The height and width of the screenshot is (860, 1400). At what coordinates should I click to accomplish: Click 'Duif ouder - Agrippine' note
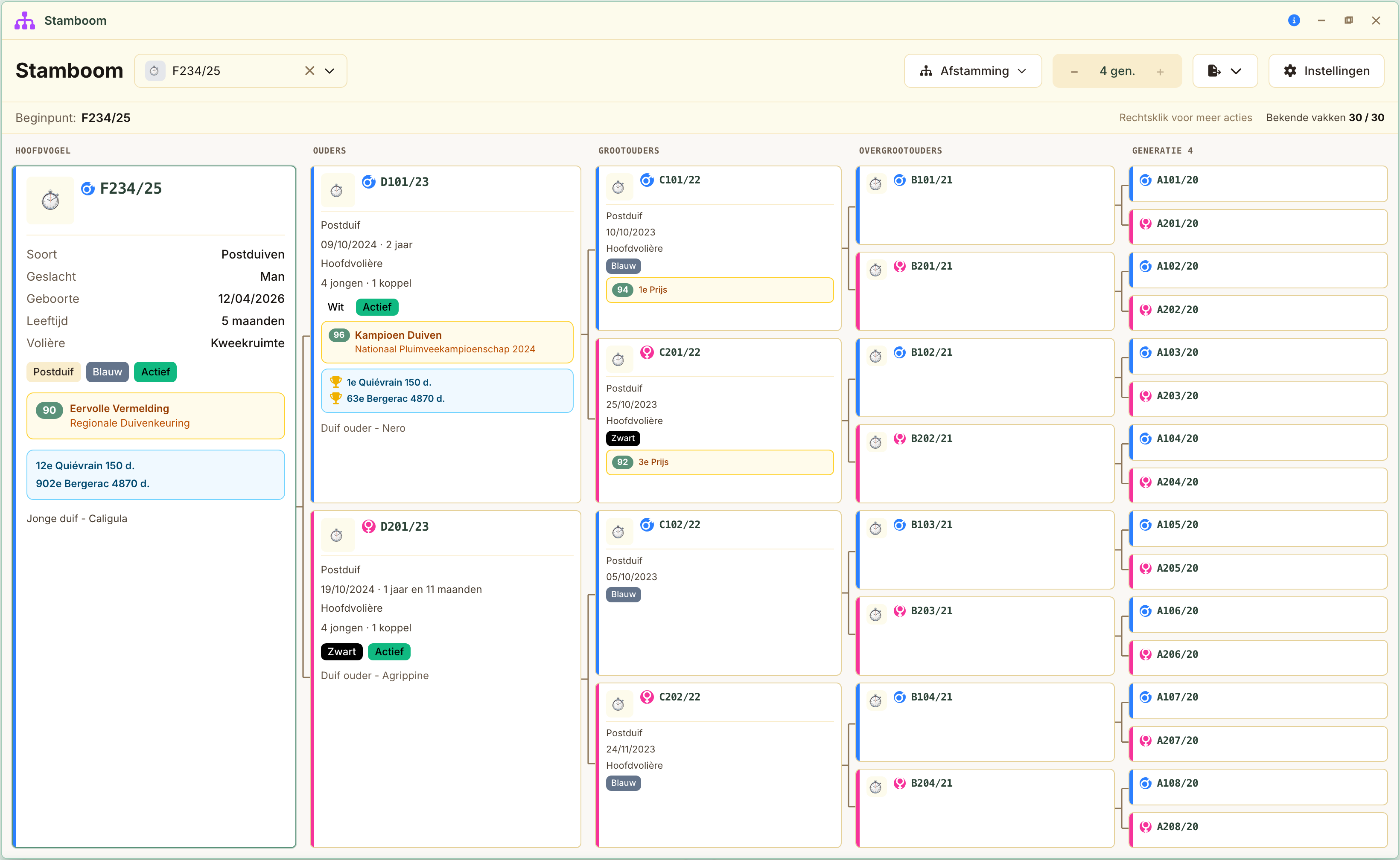pos(374,675)
